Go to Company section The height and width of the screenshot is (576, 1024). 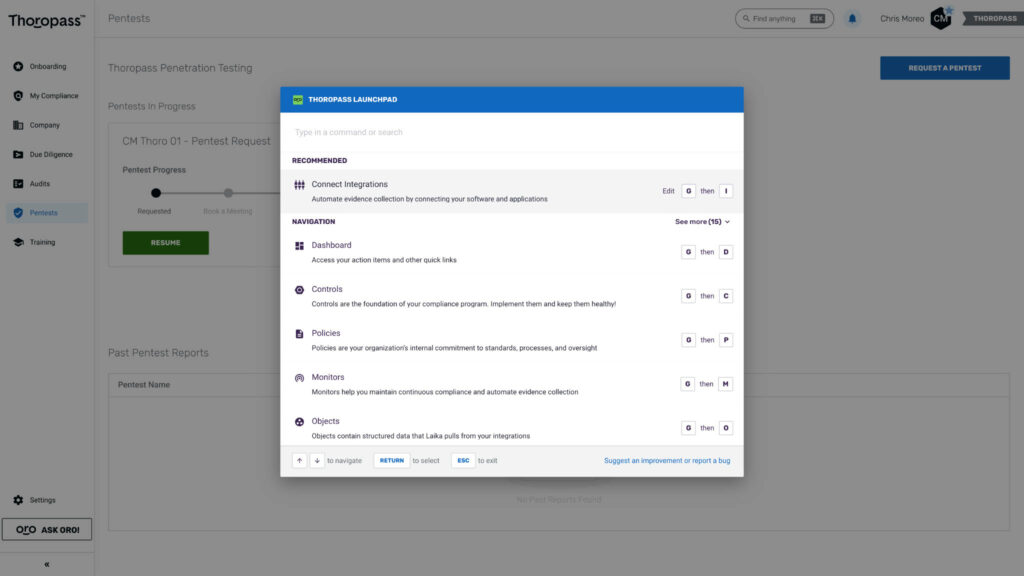pyautogui.click(x=46, y=125)
